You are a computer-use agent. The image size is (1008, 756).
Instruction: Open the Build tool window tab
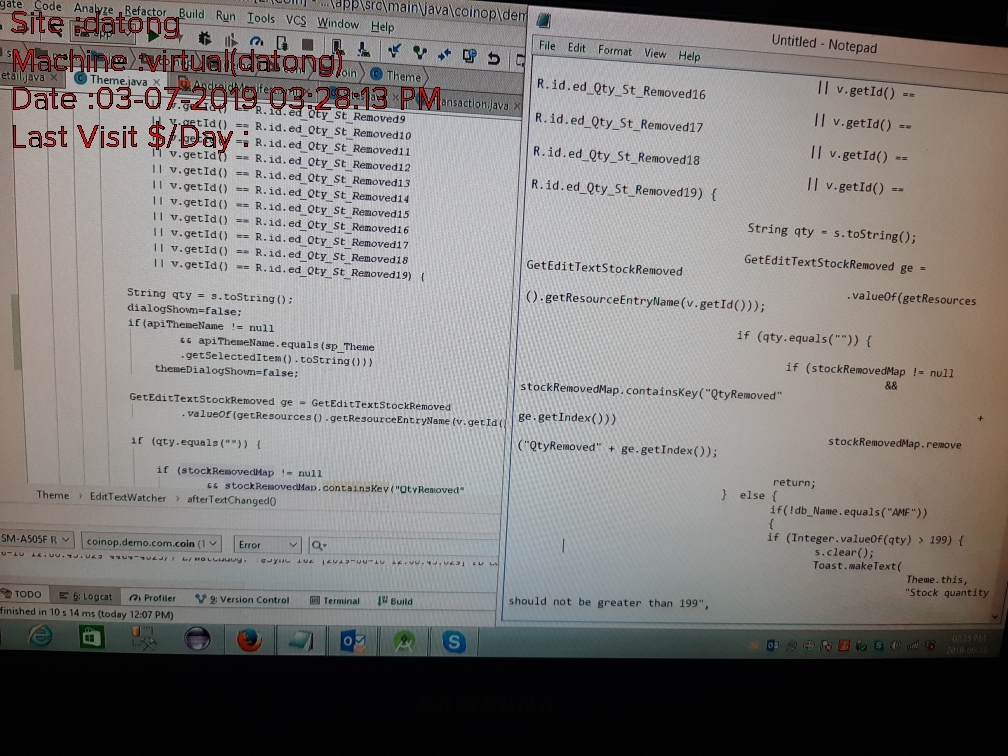pyautogui.click(x=395, y=602)
